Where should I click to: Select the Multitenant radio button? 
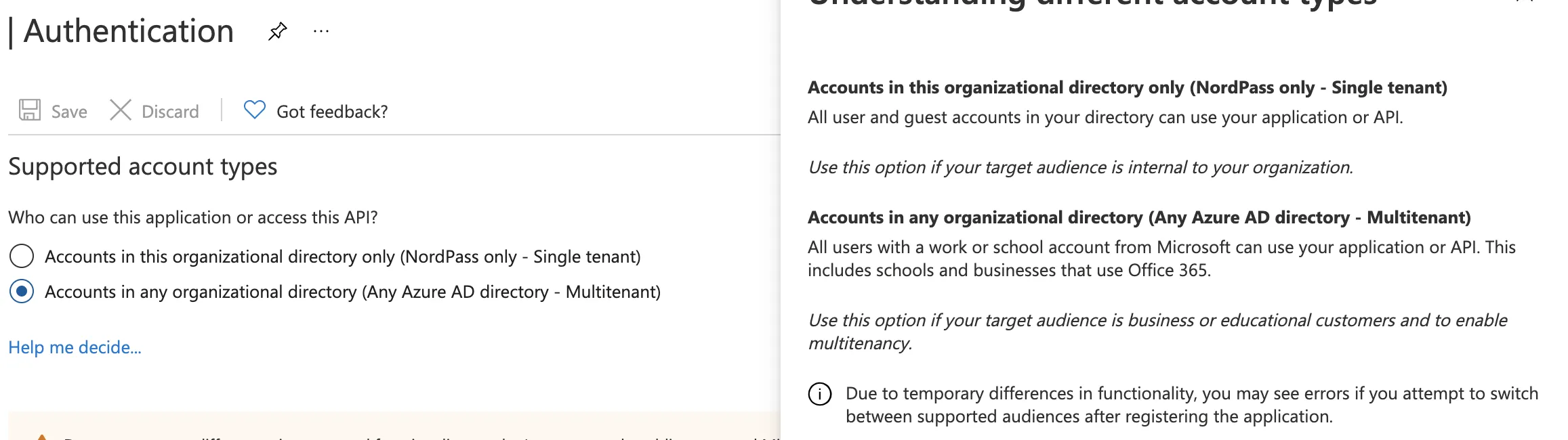coord(22,292)
